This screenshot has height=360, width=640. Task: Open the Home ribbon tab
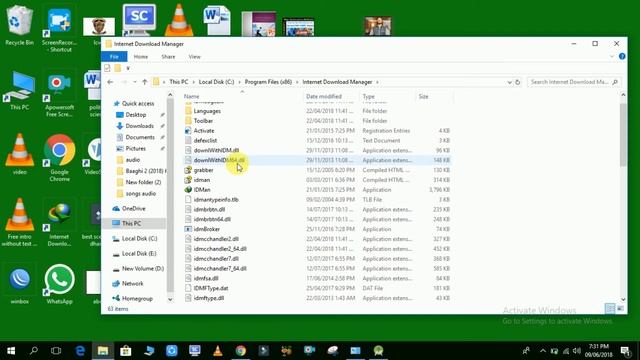(141, 56)
